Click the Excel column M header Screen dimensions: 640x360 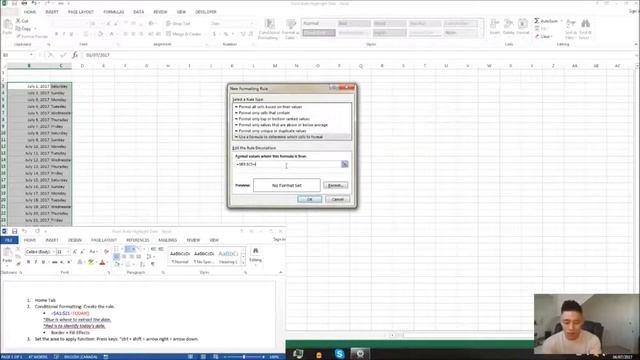(275, 66)
